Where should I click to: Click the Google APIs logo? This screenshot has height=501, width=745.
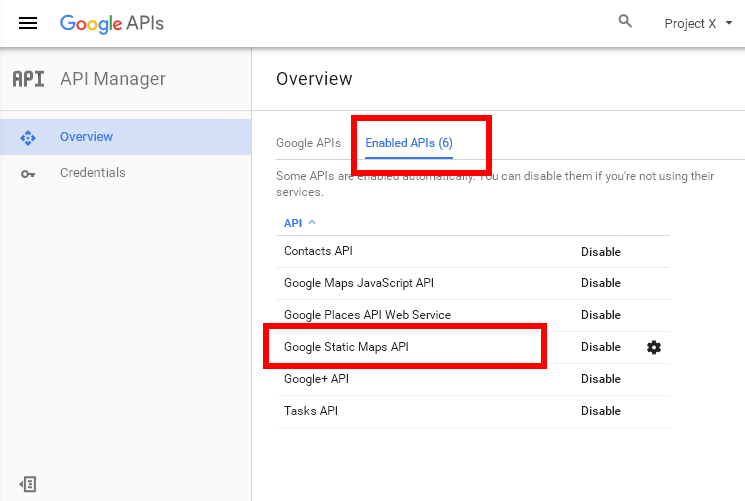coord(112,24)
